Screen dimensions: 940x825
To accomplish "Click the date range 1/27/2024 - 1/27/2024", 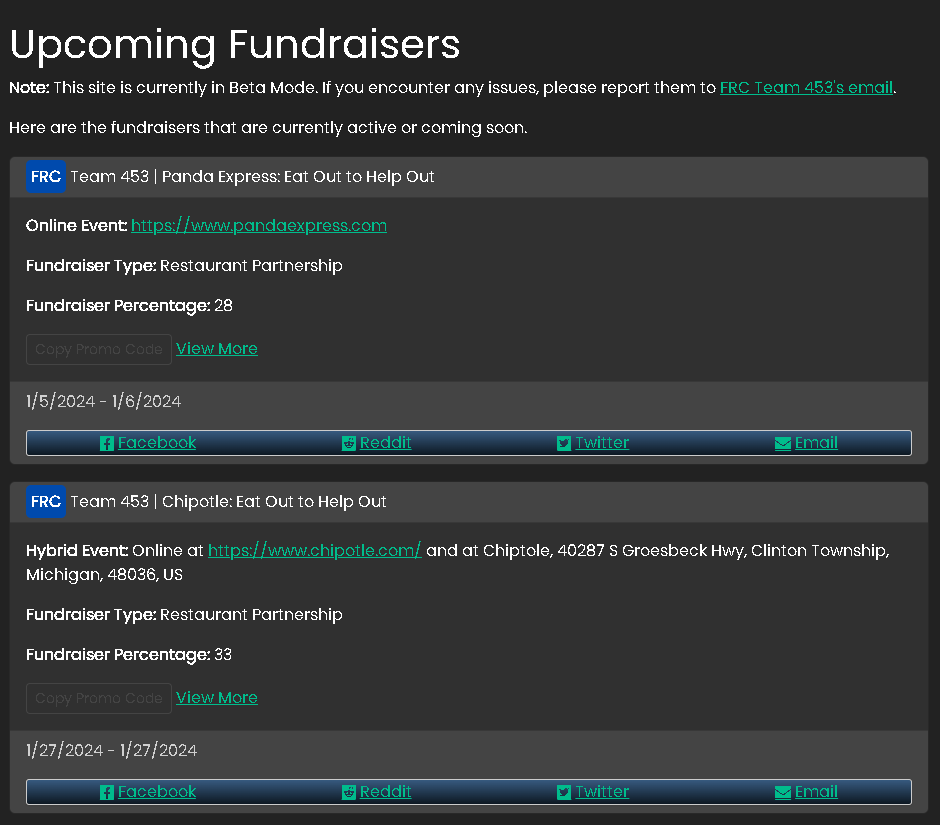I will 112,750.
